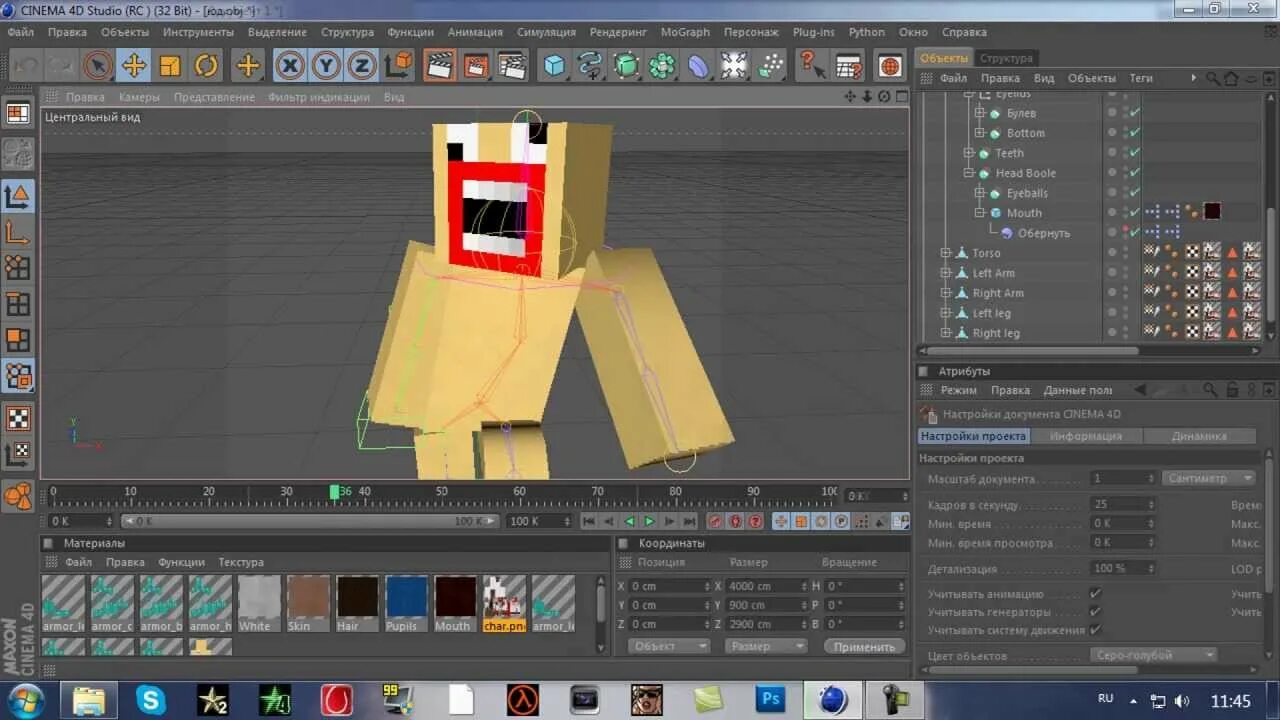Toggle the "Учитывать генераторы" checkbox

click(x=1095, y=612)
